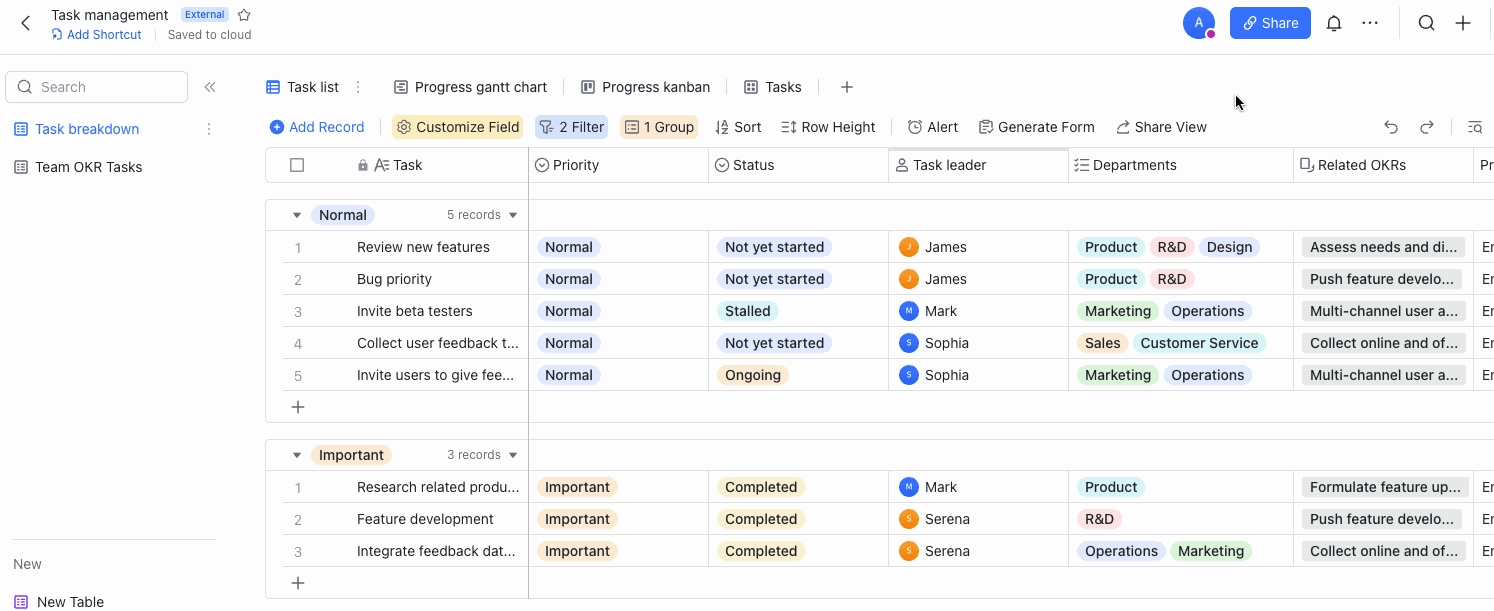1494x611 pixels.
Task: Click Add Record to create a task
Action: 317,127
